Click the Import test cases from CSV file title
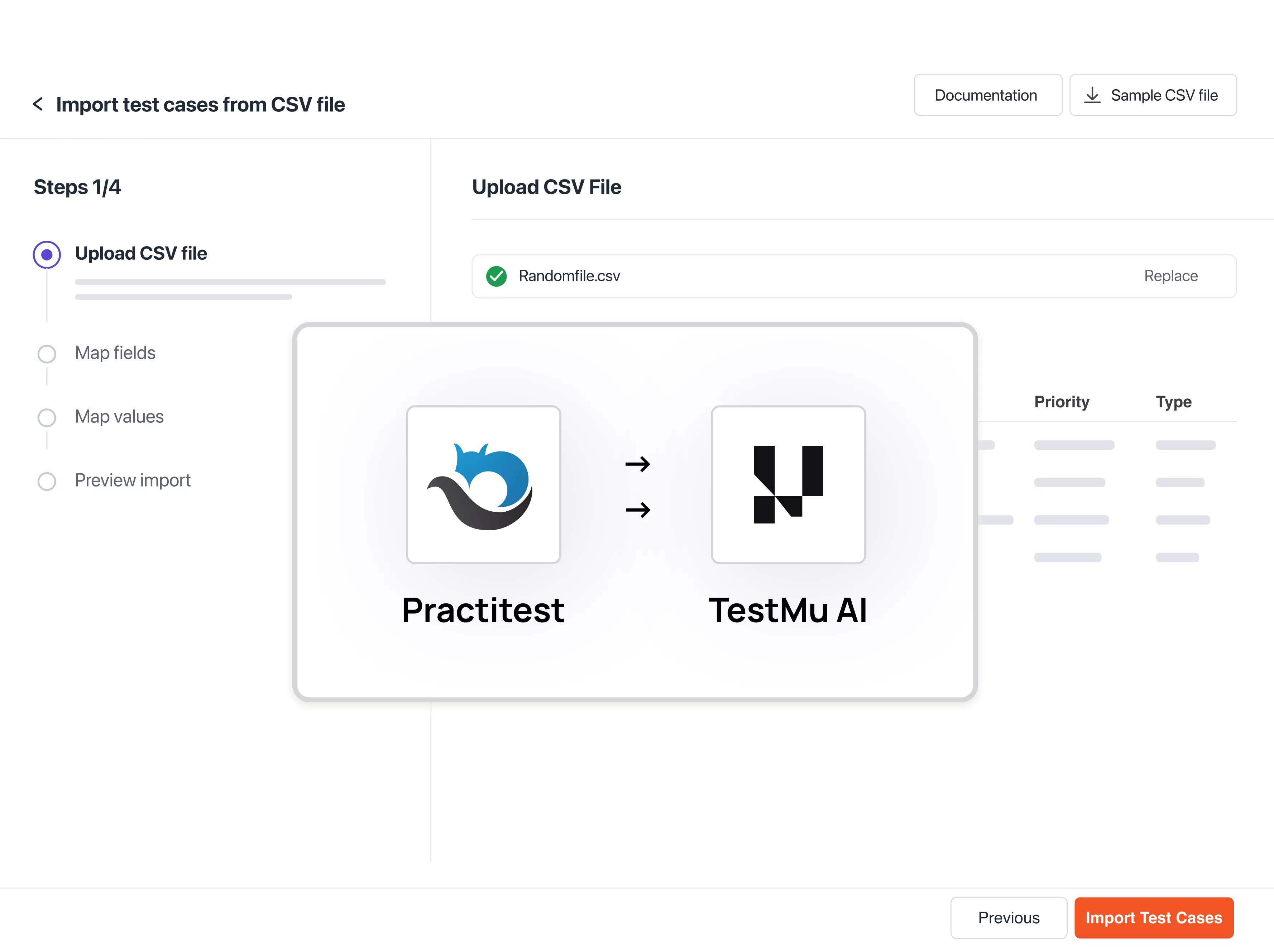This screenshot has width=1274, height=952. point(200,104)
